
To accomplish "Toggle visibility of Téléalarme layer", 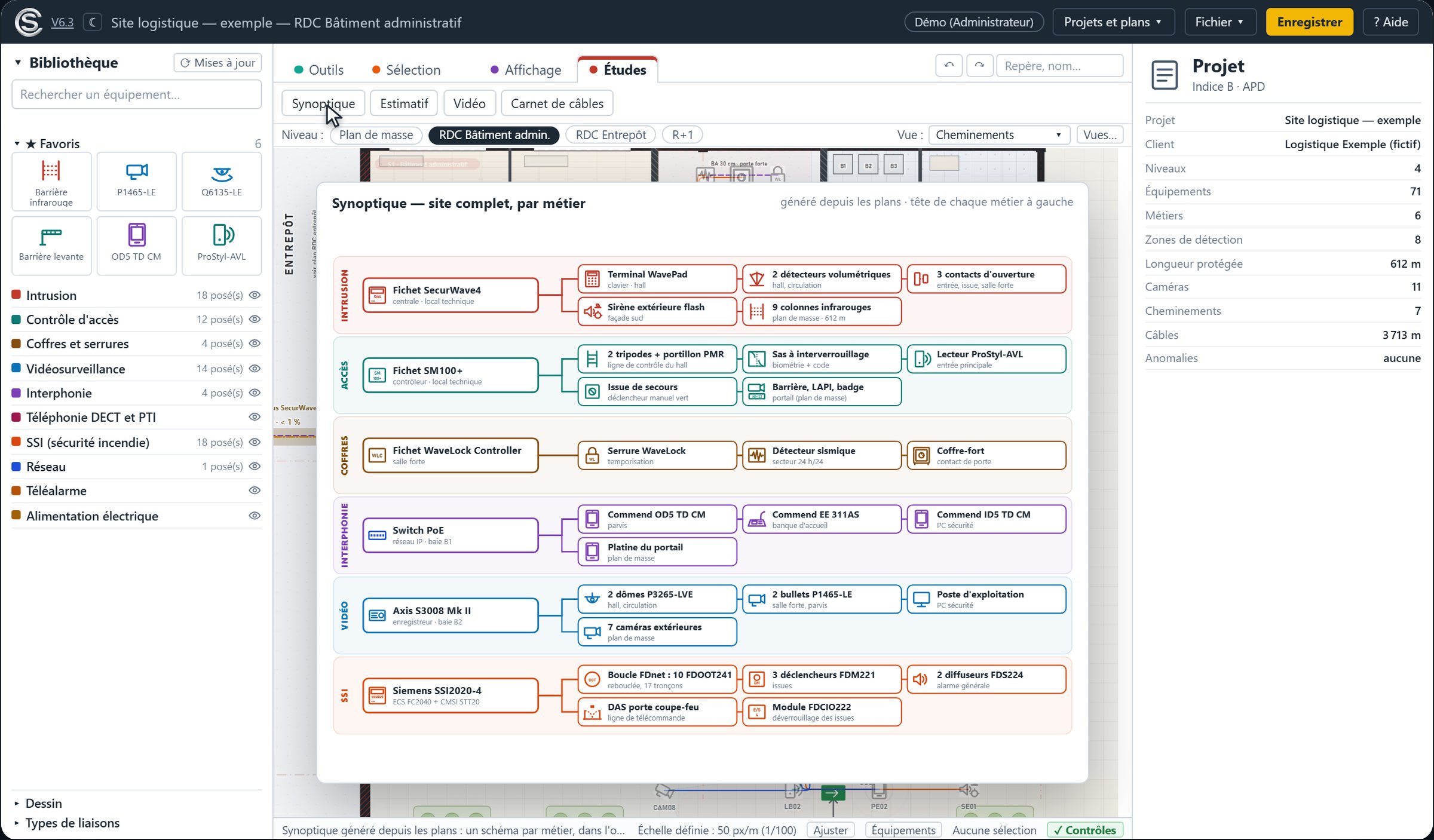I will (255, 490).
